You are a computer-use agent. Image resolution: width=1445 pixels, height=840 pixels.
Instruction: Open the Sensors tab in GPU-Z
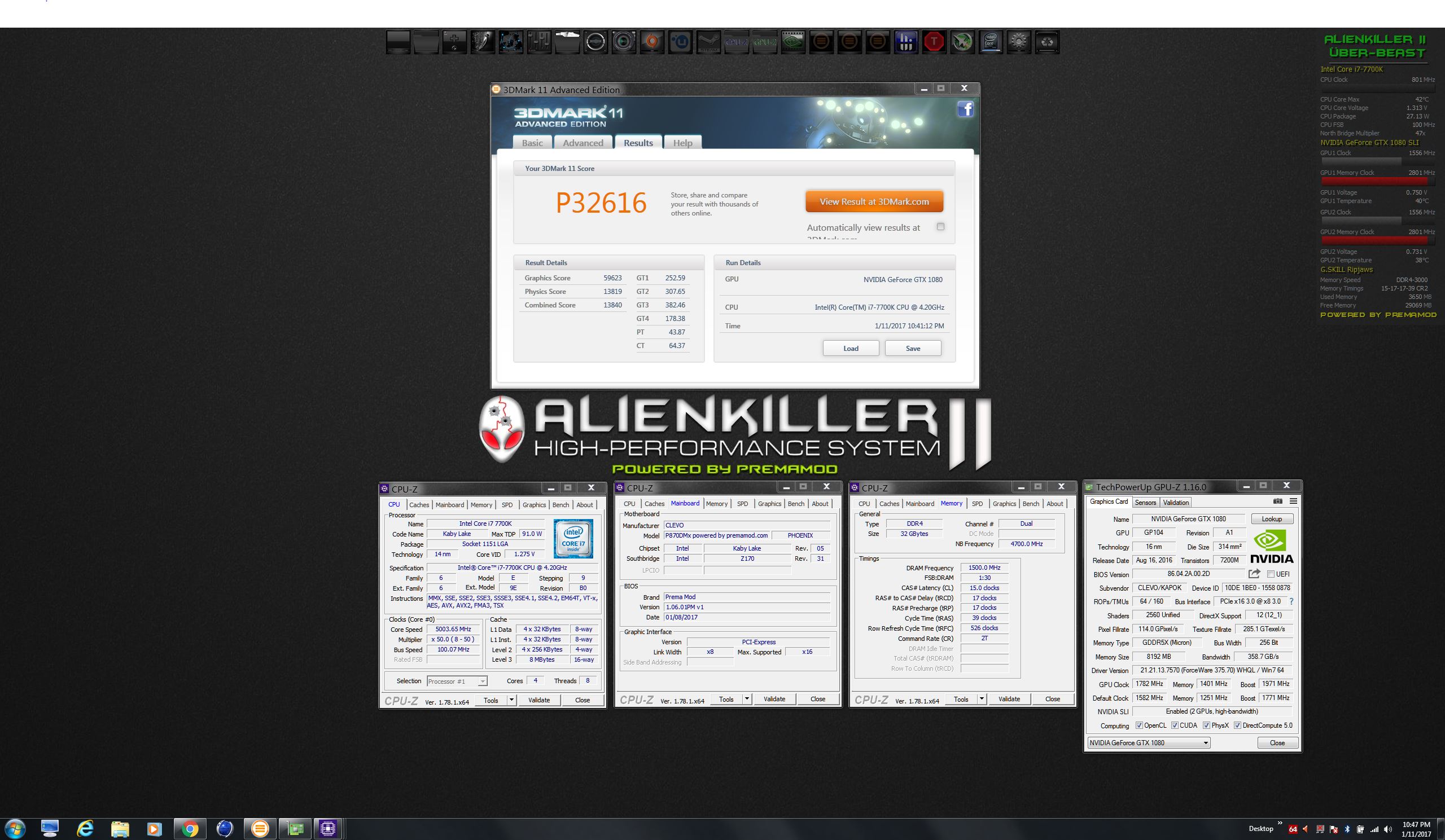pos(1145,503)
